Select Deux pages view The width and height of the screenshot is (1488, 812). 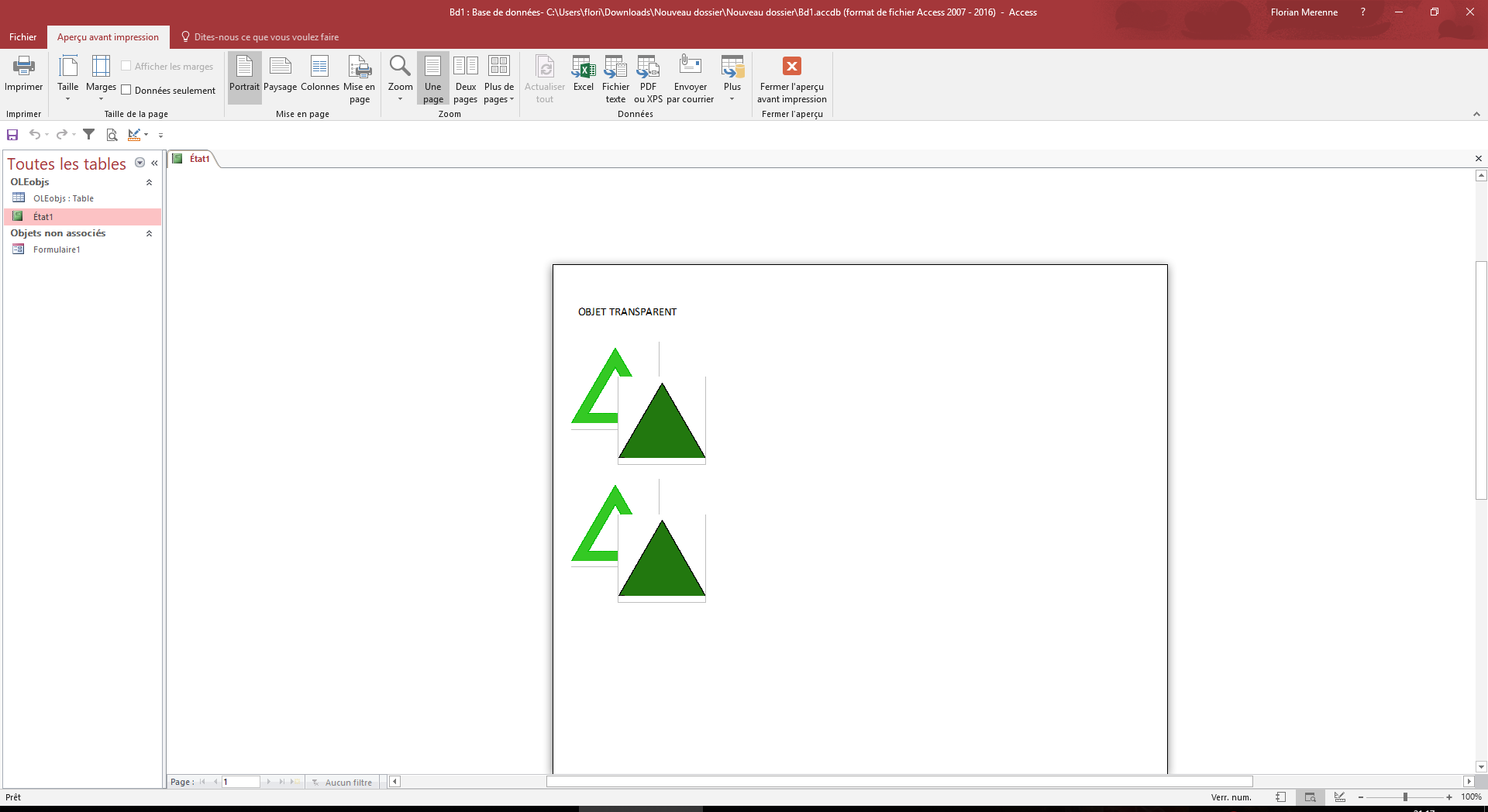(466, 78)
